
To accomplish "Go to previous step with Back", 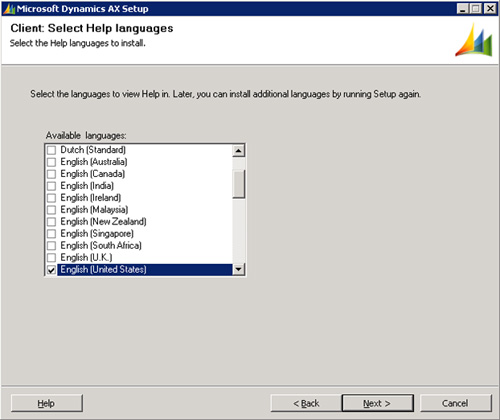I will 306,403.
